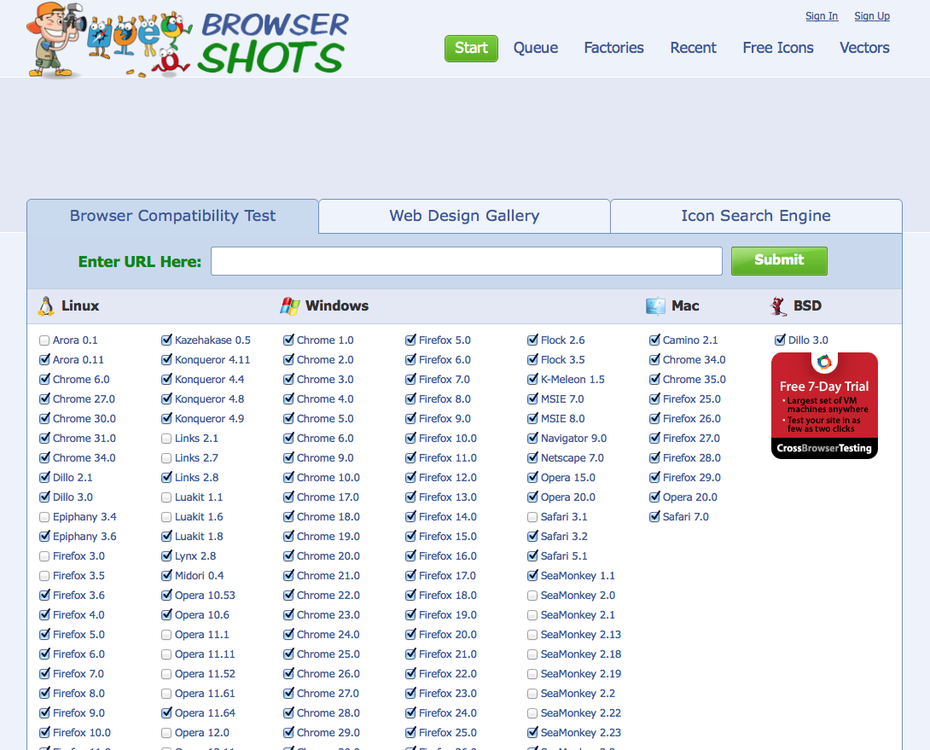The width and height of the screenshot is (930, 750).
Task: Click the Mac Finder icon
Action: 655,306
